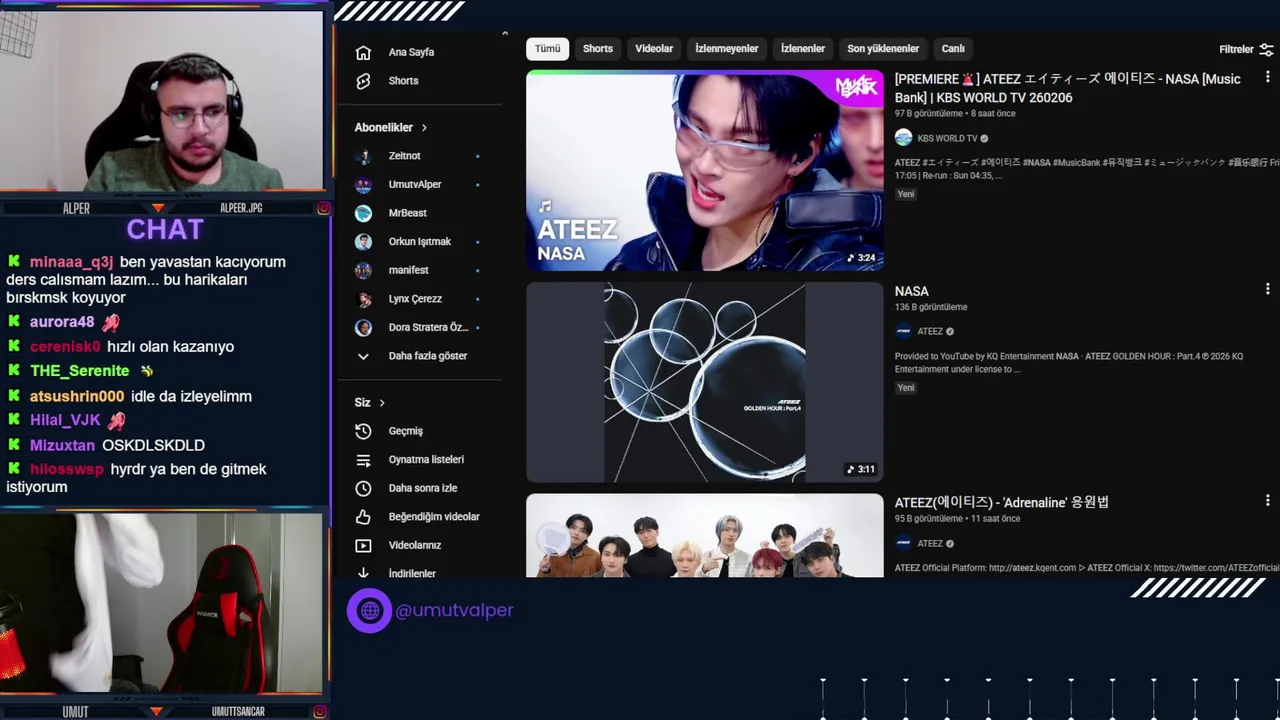Click the @umutvalper handle text
The height and width of the screenshot is (720, 1280).
(x=454, y=610)
